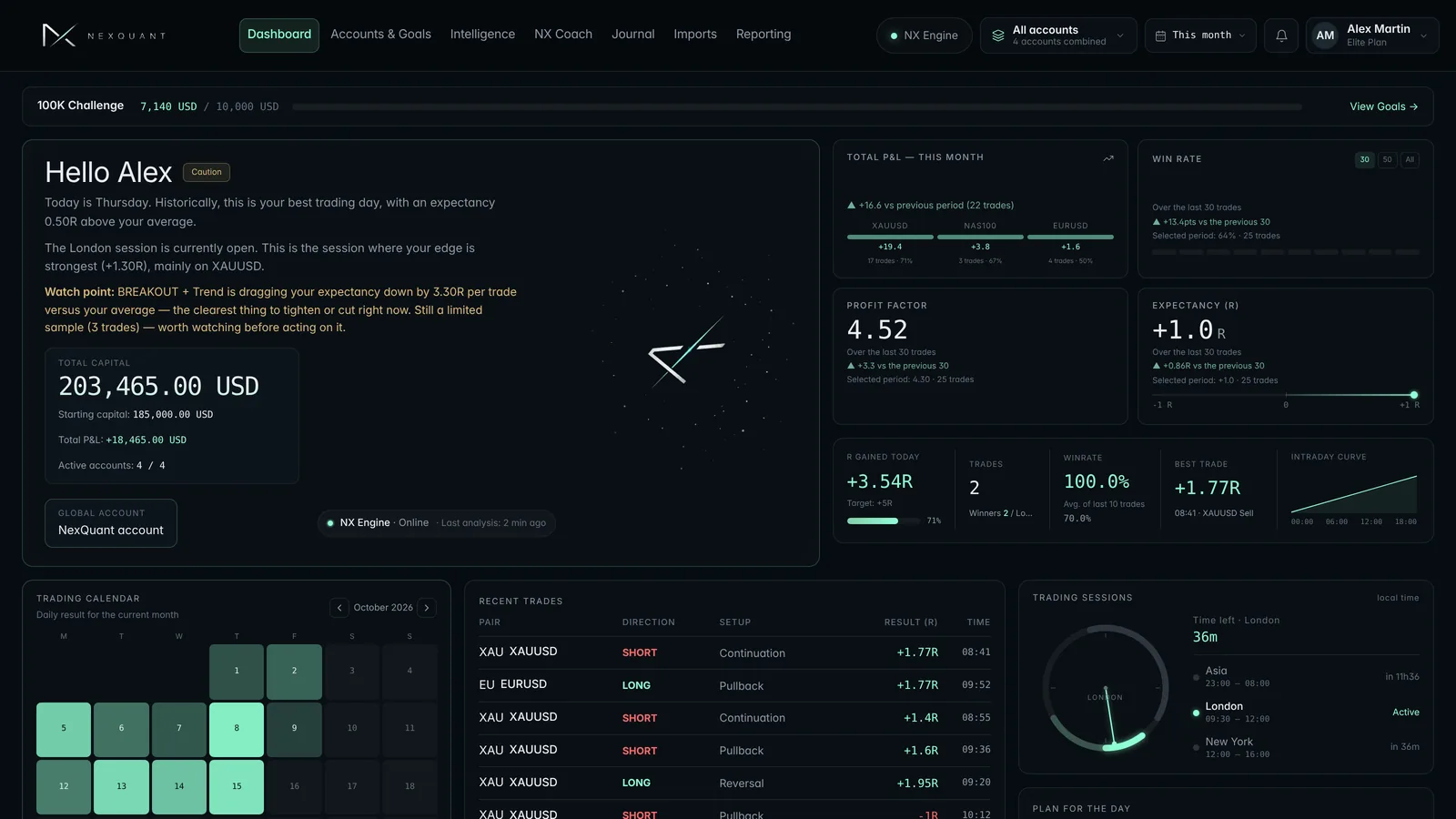The width and height of the screenshot is (1456, 819).
Task: Click the Expectancy R slider handle
Action: pos(1413,395)
